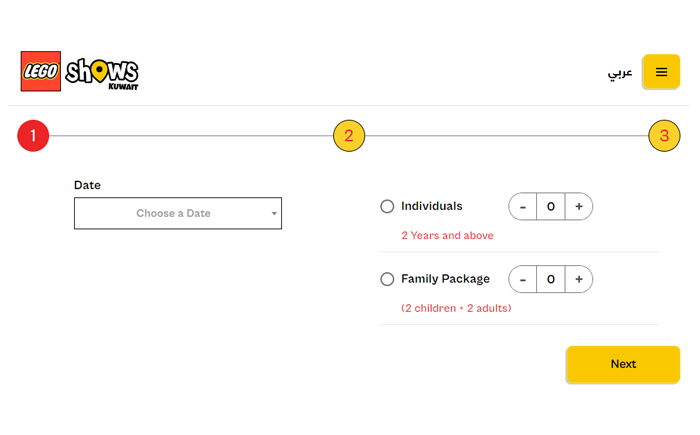700x435 pixels.
Task: Select the Family Package radio button
Action: [x=387, y=279]
